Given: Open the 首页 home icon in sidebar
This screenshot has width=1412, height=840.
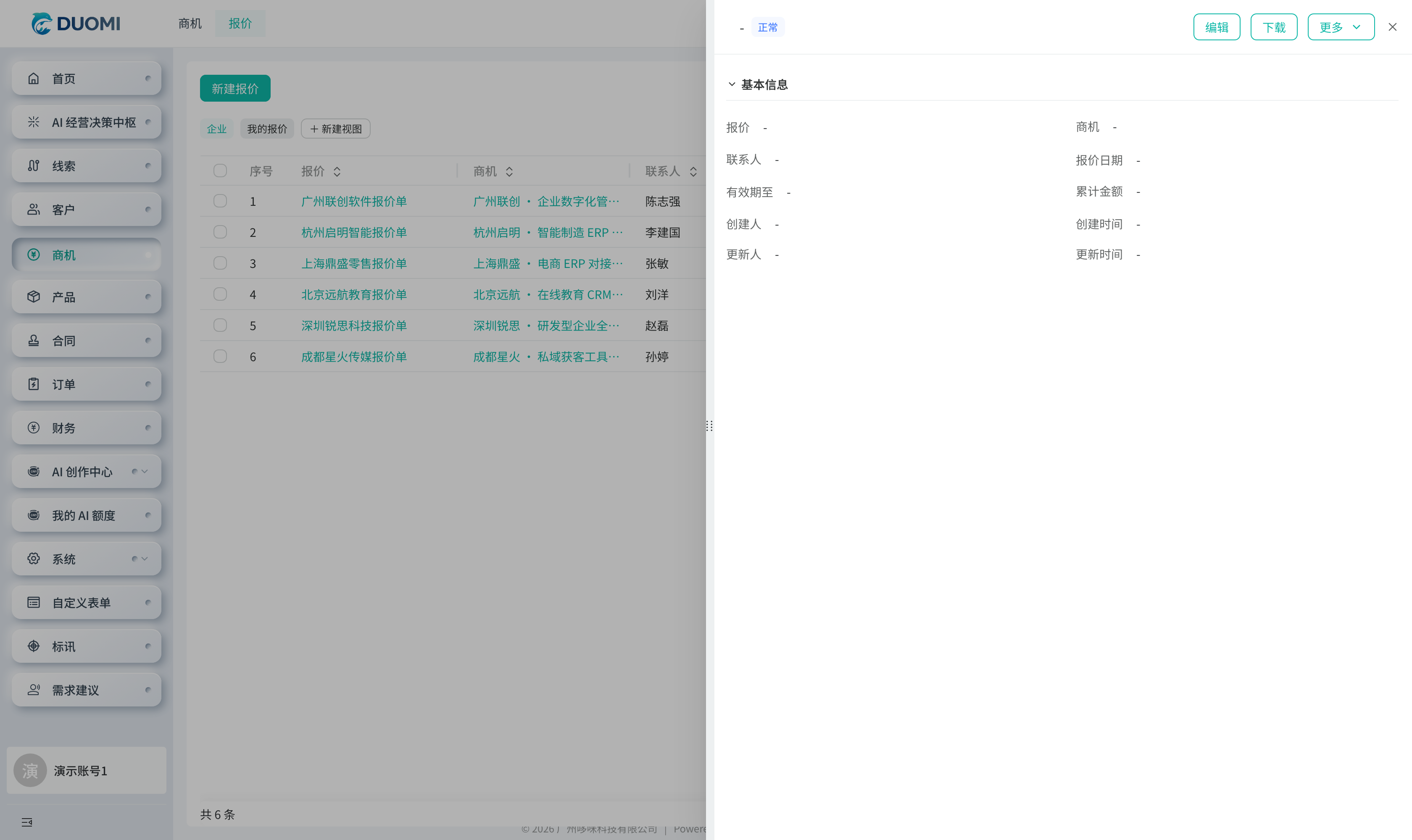Looking at the screenshot, I should tap(34, 78).
